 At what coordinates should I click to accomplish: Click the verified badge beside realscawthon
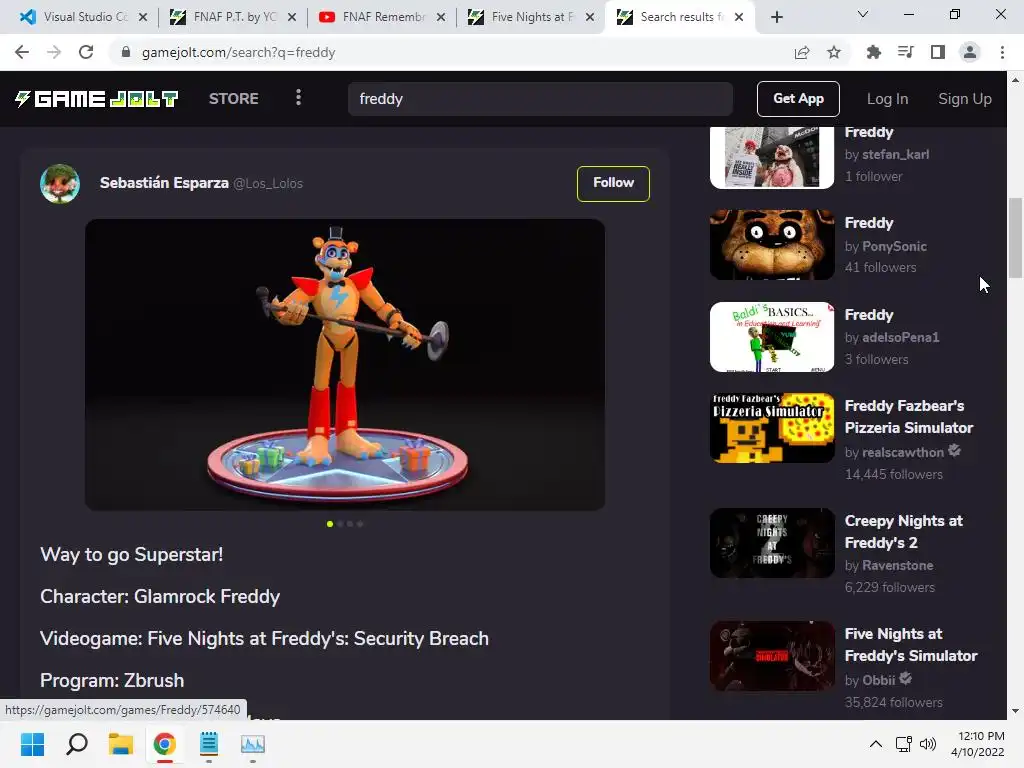tap(954, 451)
